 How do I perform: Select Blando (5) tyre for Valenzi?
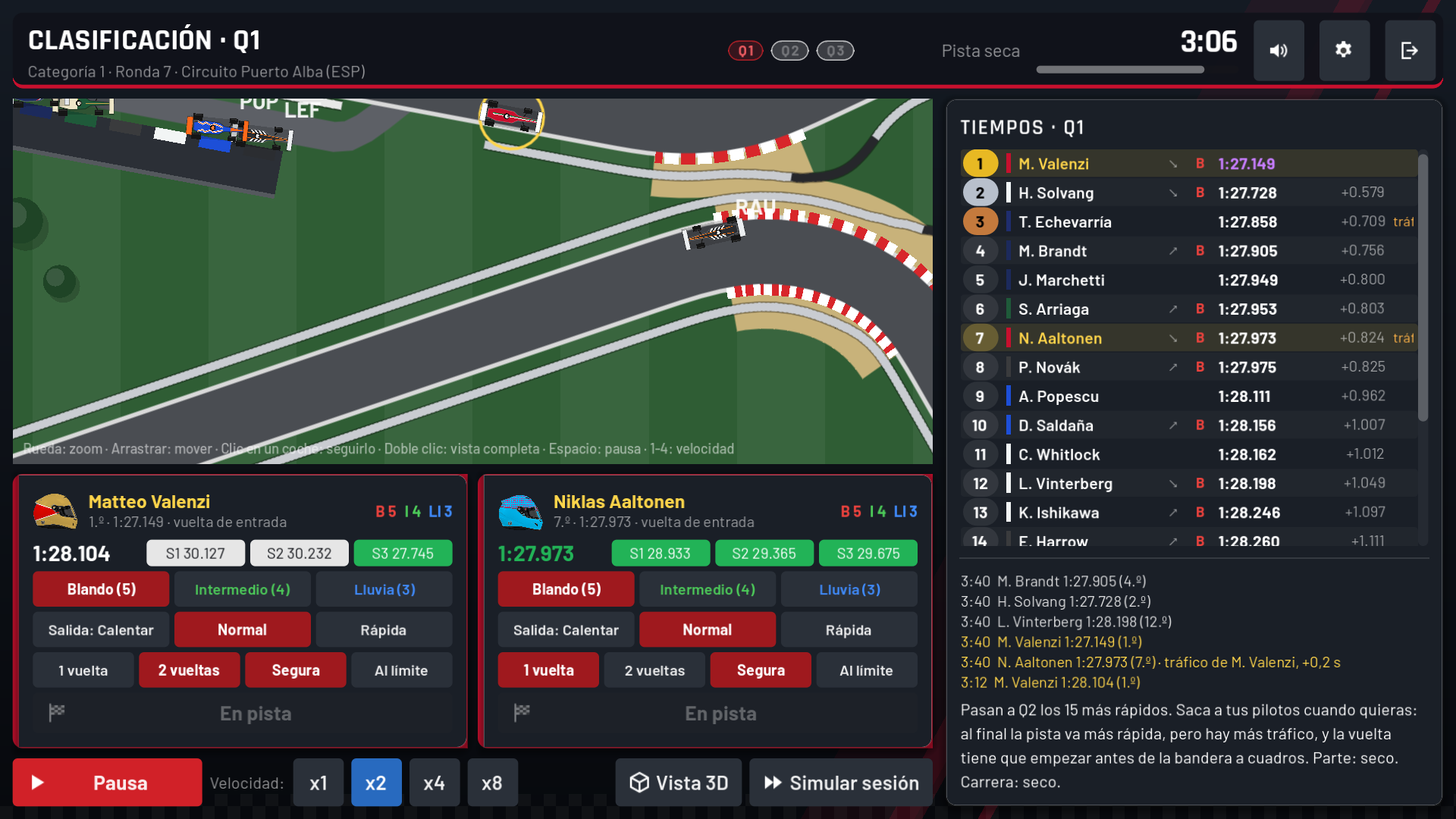click(x=101, y=589)
